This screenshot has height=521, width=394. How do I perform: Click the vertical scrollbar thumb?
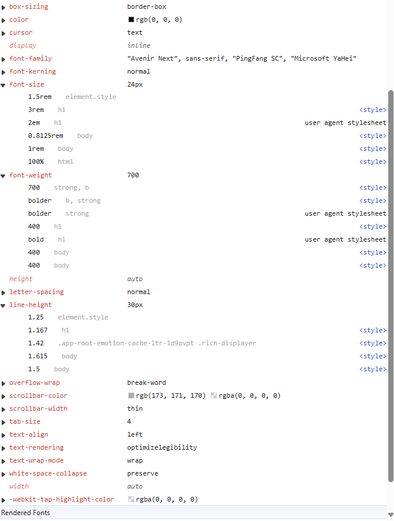click(391, 286)
